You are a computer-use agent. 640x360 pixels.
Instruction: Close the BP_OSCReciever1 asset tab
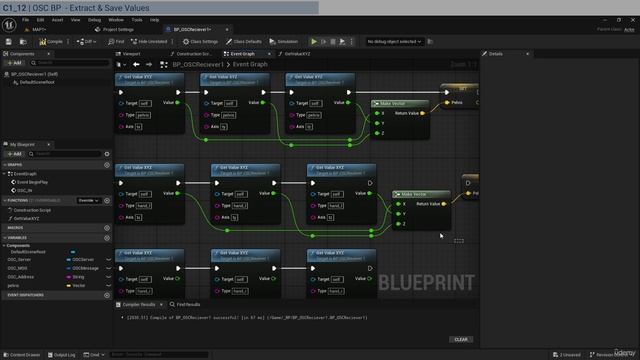click(227, 29)
